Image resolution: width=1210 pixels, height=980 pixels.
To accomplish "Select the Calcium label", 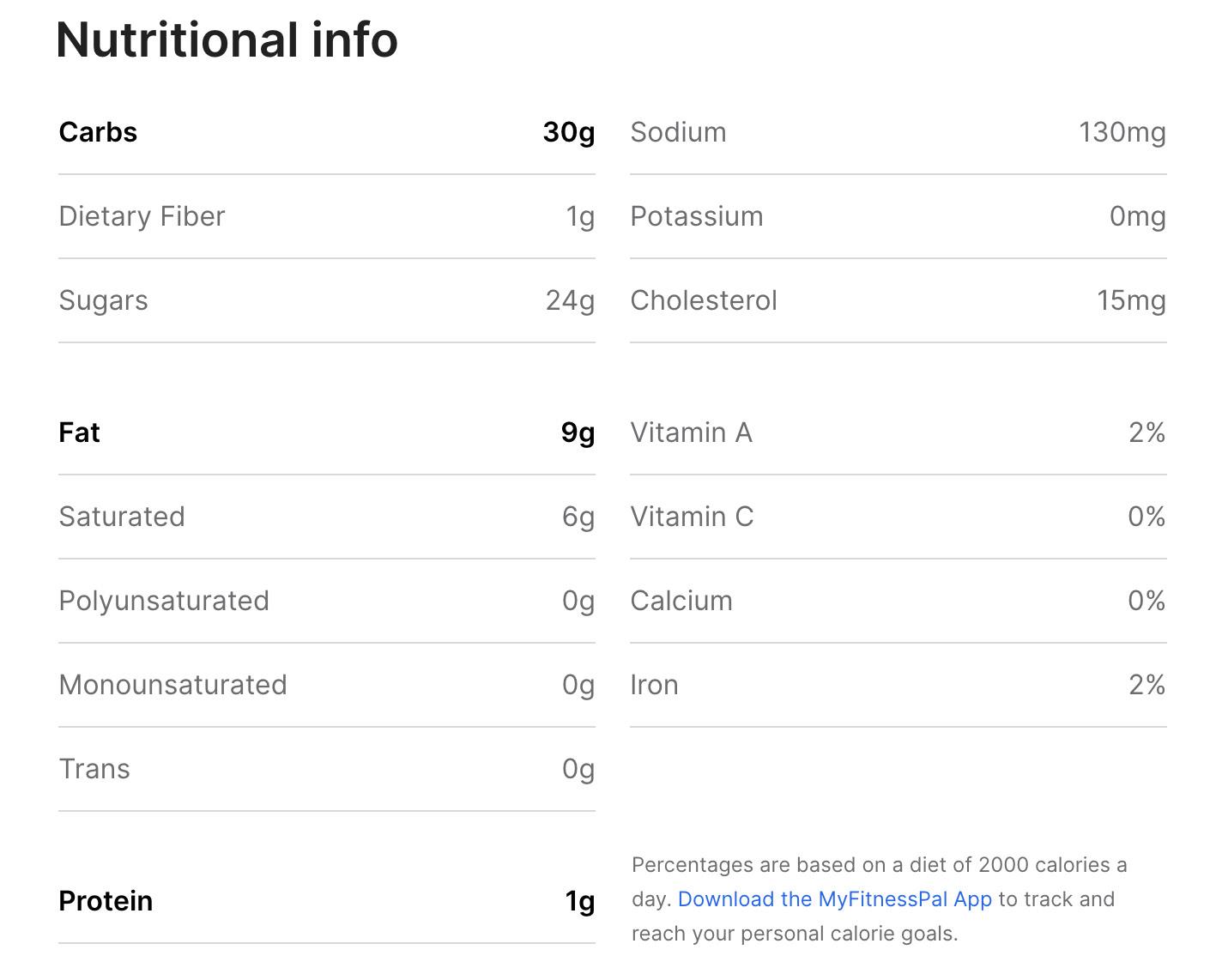I will (x=681, y=601).
